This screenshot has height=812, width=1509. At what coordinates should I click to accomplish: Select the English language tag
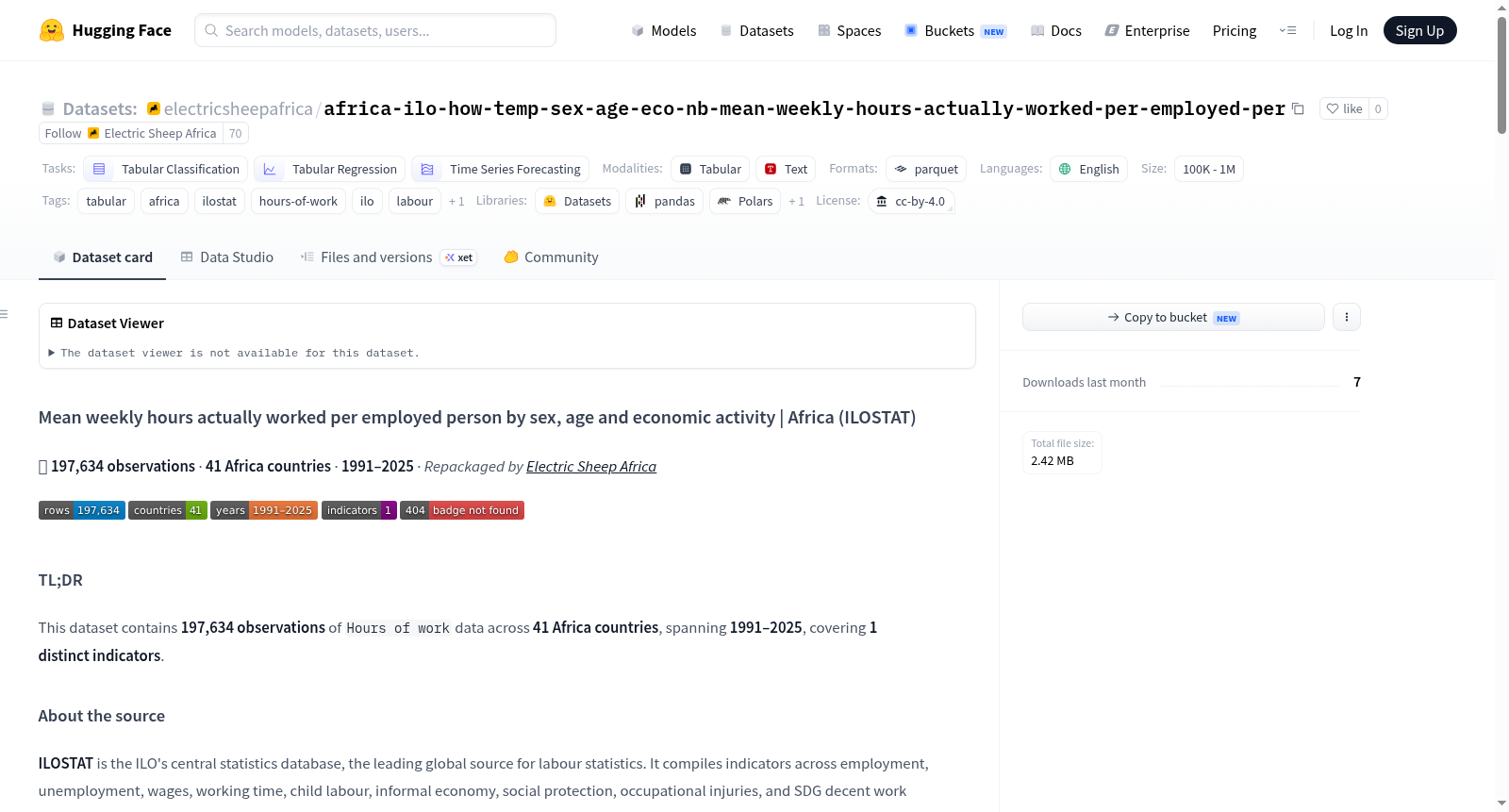click(1089, 169)
